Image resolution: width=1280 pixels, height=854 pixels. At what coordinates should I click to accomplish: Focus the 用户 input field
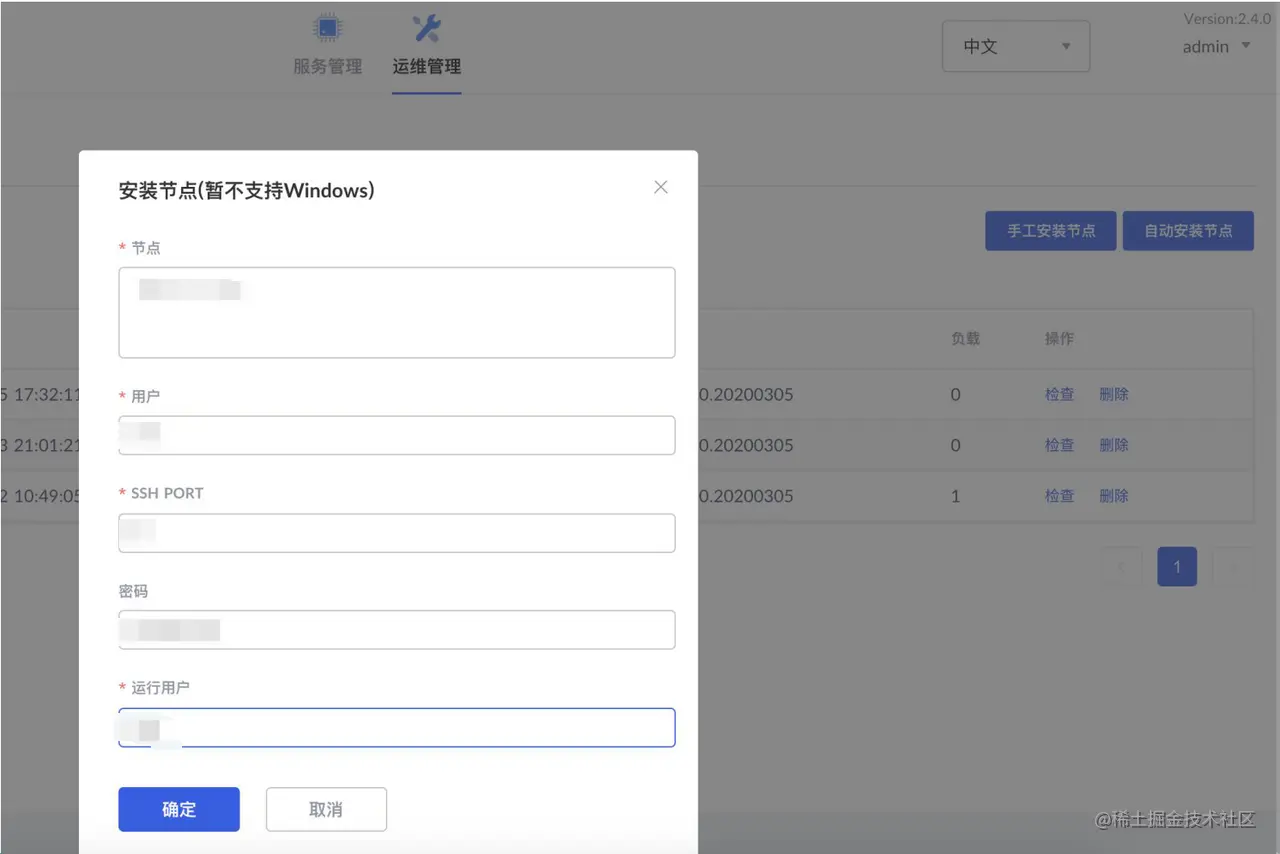397,435
